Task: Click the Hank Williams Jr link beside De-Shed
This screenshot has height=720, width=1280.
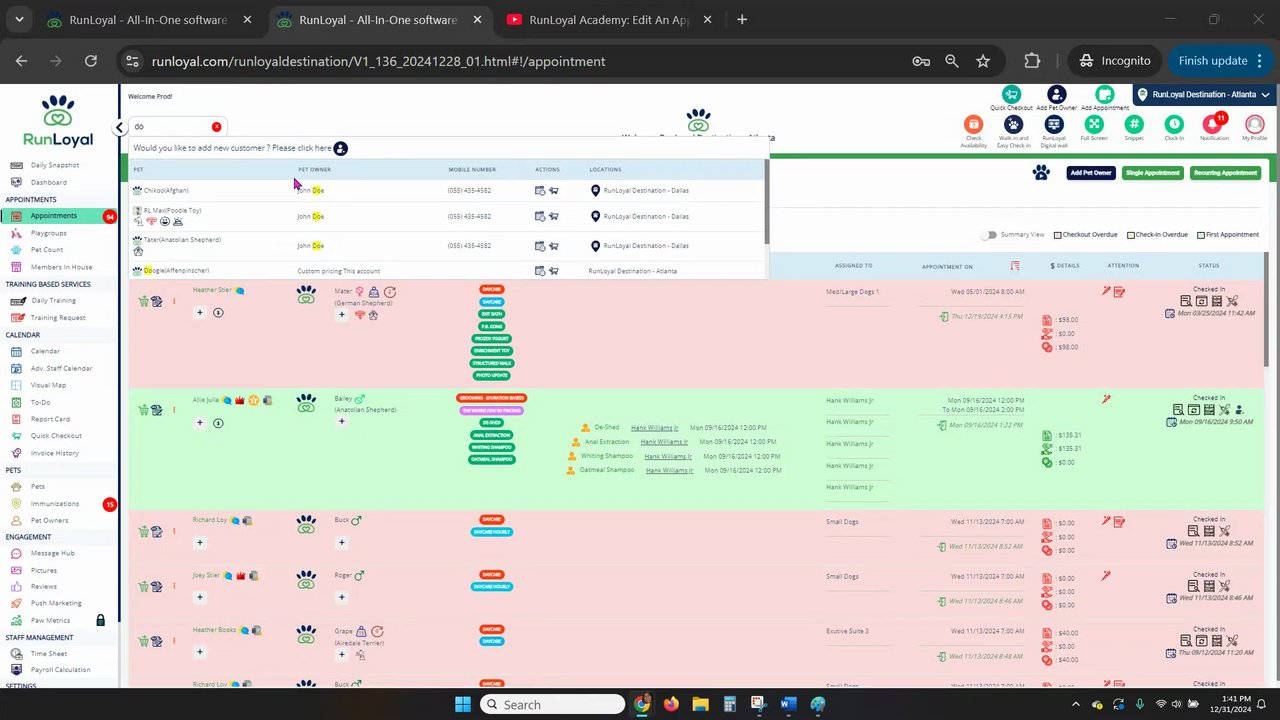Action: 654,428
